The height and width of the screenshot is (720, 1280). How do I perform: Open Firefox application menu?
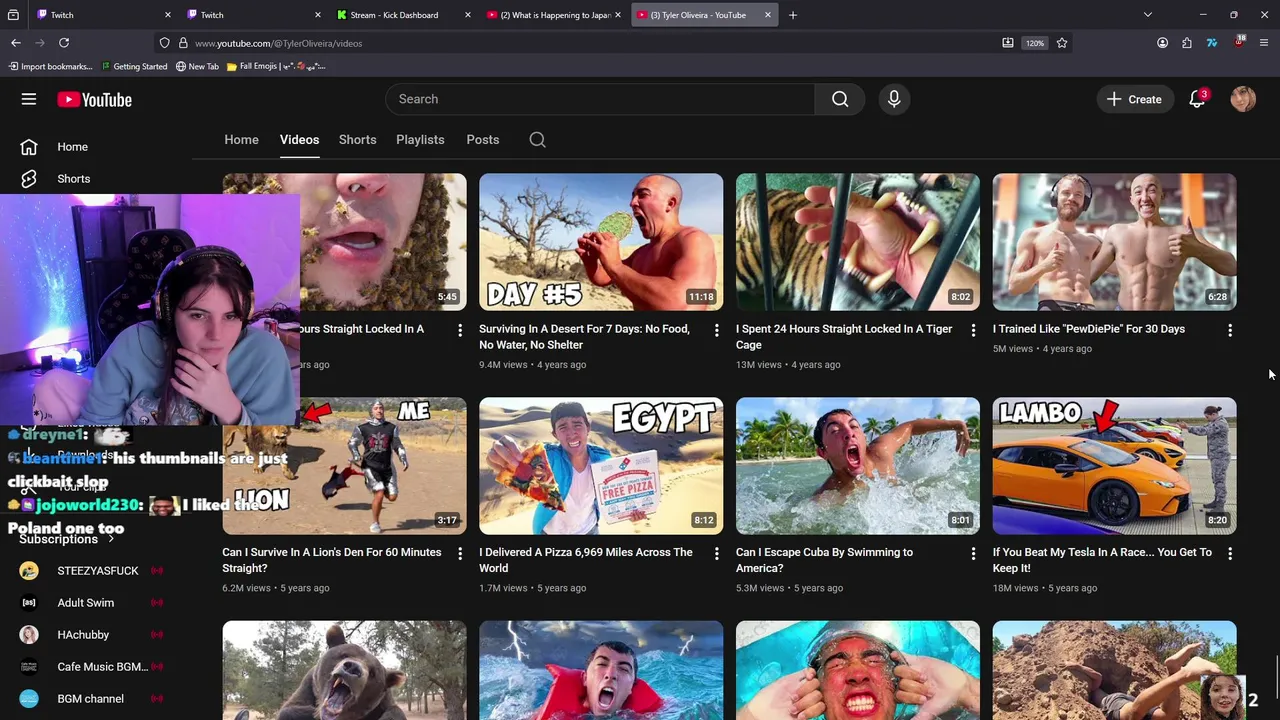pyautogui.click(x=1264, y=43)
